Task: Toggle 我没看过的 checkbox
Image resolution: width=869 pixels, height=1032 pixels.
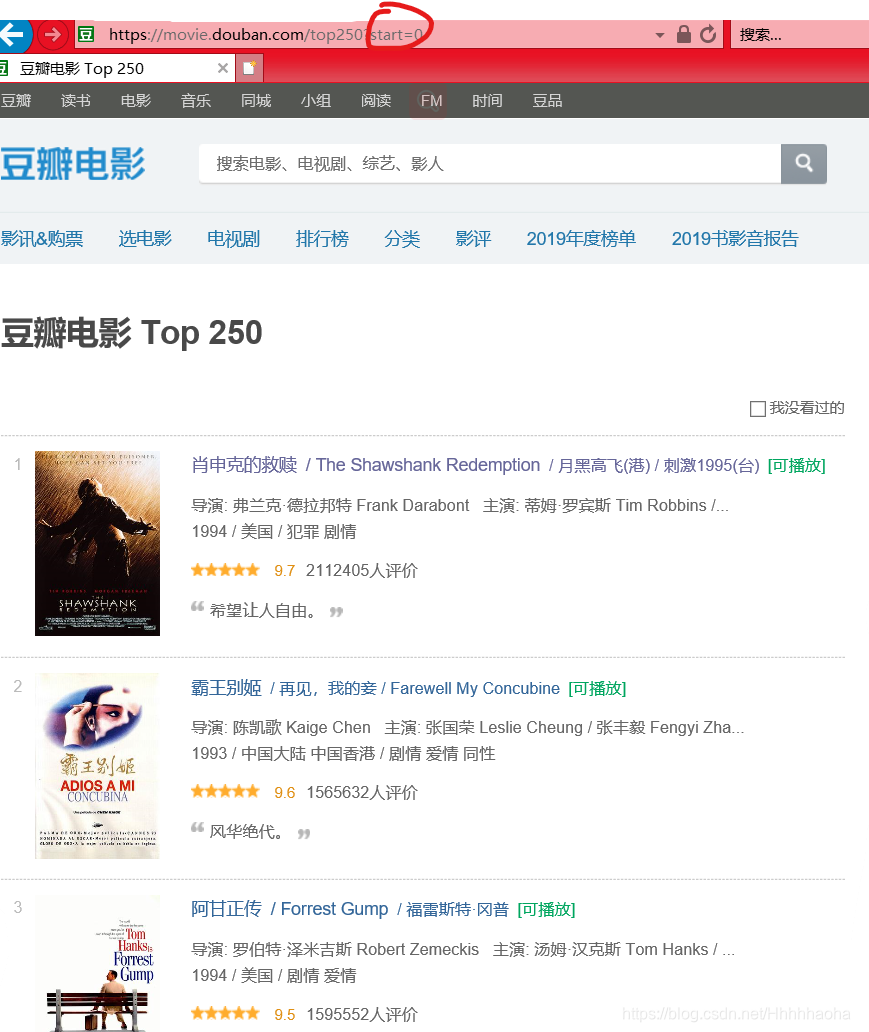Action: coord(758,409)
